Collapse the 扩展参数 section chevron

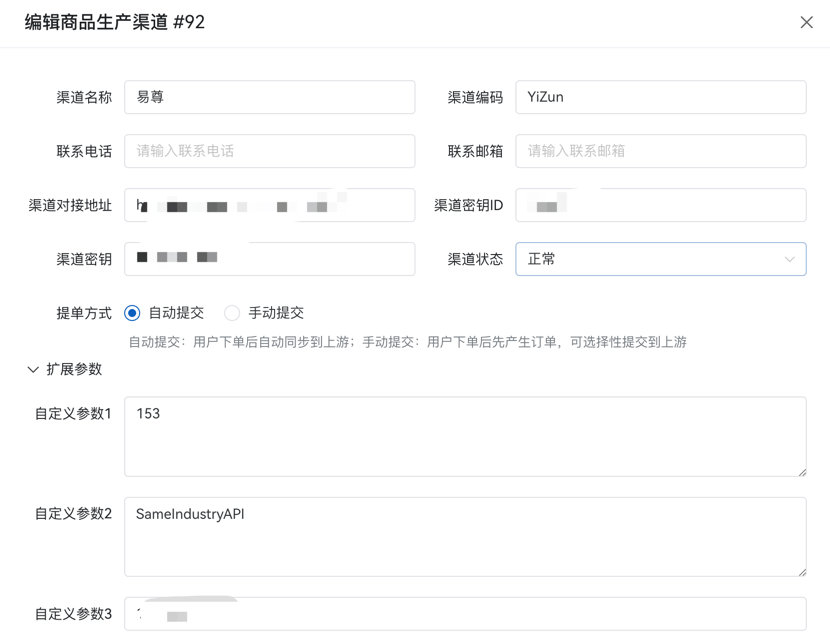[33, 370]
